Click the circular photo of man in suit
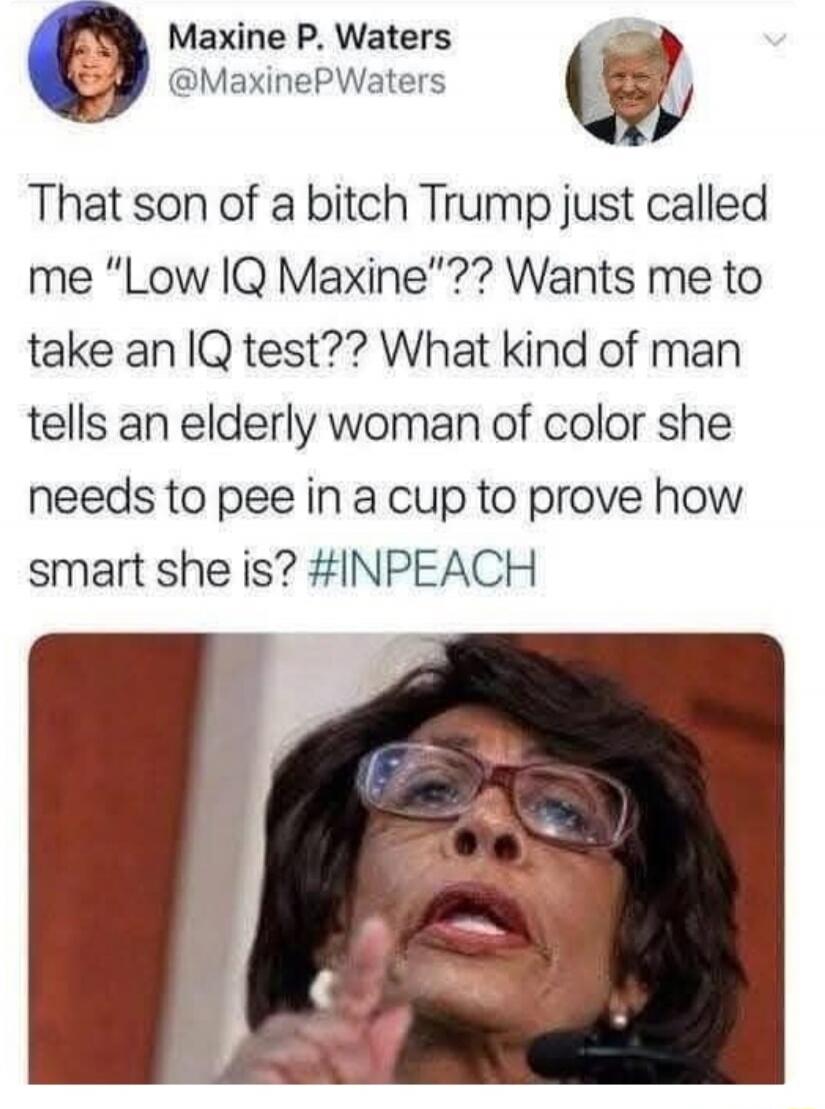 pos(630,81)
